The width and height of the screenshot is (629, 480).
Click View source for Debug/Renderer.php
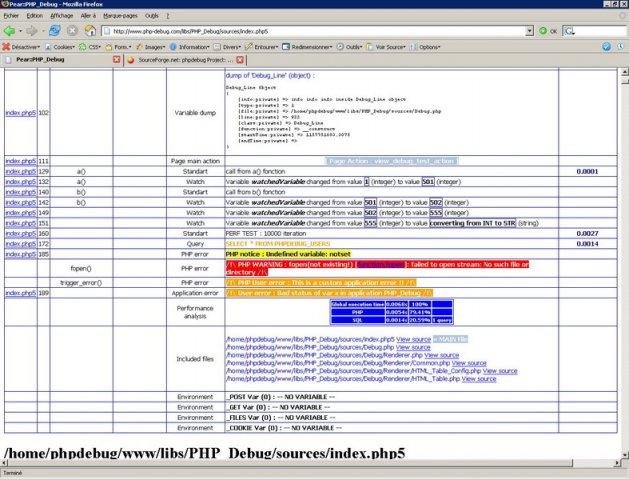coord(442,355)
